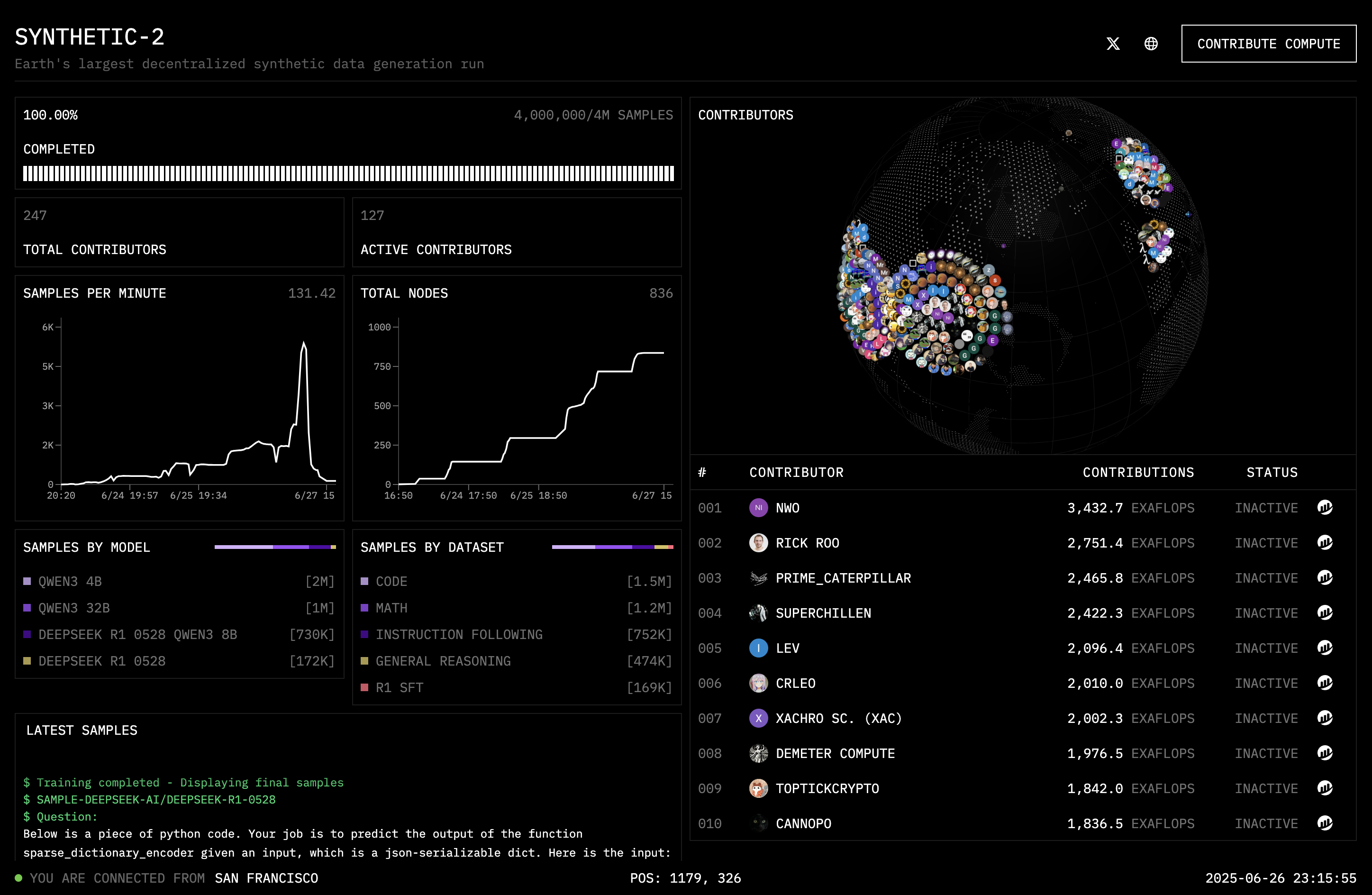Select the SUPERCHILLEN contributor name
1372x895 pixels.
pyautogui.click(x=823, y=613)
